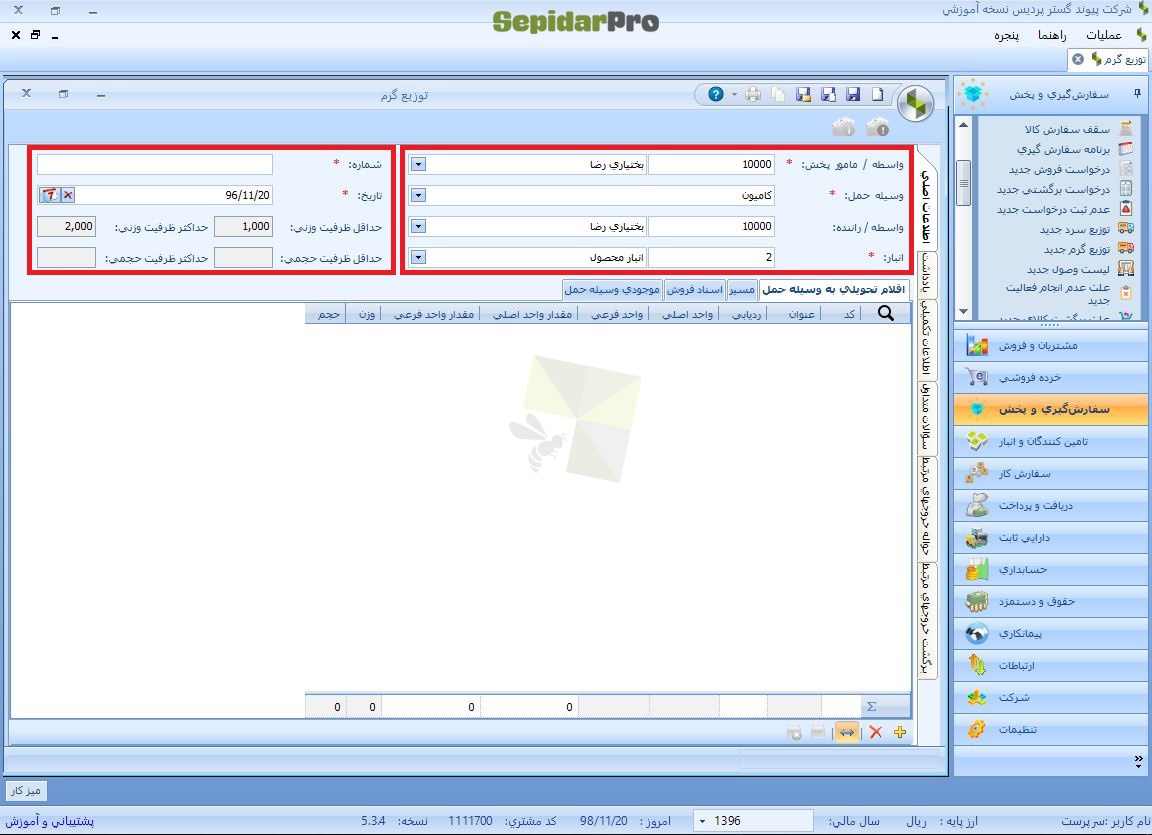Pin the سفارش‌گیری و پخش navigation panel
Viewport: 1152px width, 835px height.
[x=1137, y=93]
